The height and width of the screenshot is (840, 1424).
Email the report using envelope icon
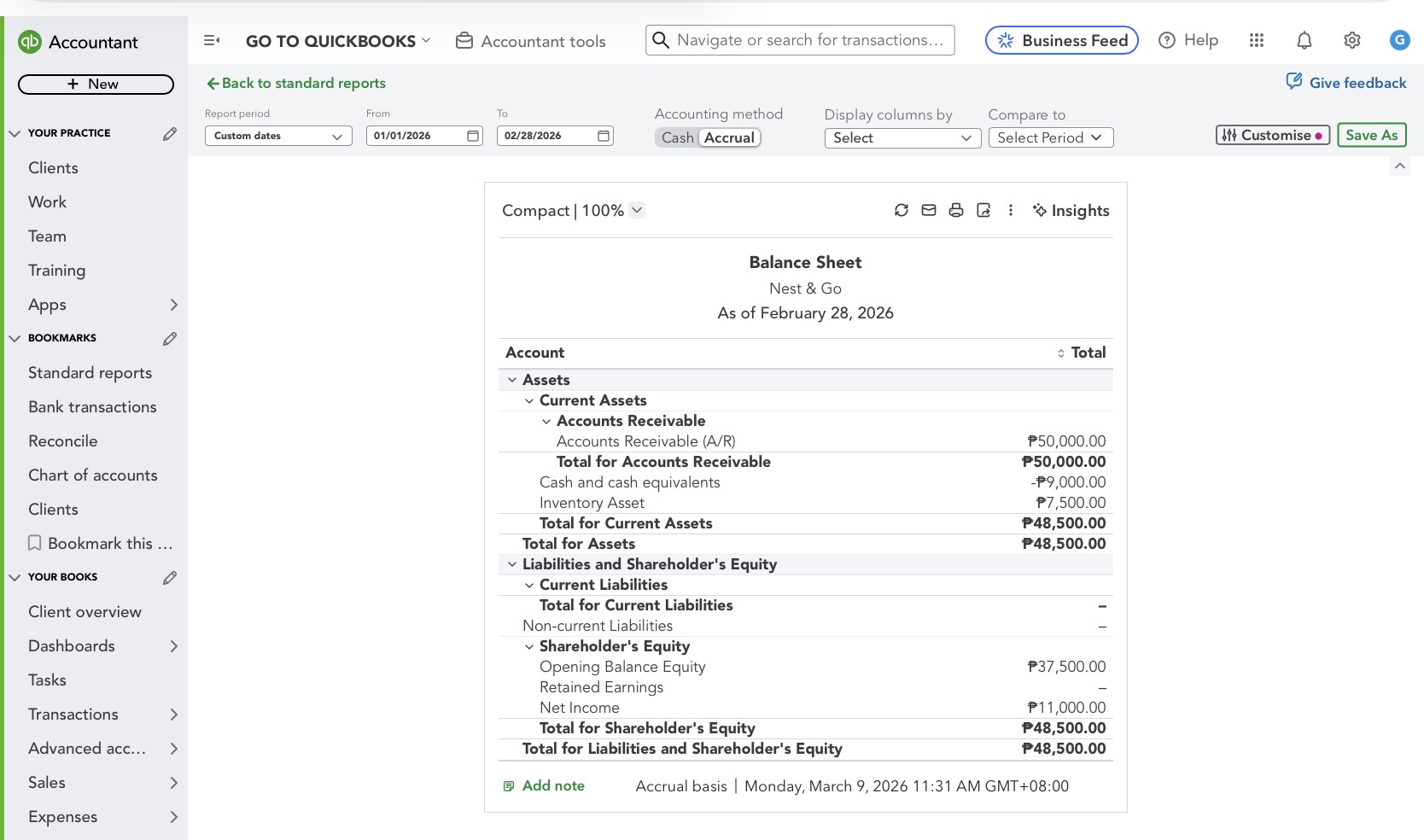click(929, 210)
